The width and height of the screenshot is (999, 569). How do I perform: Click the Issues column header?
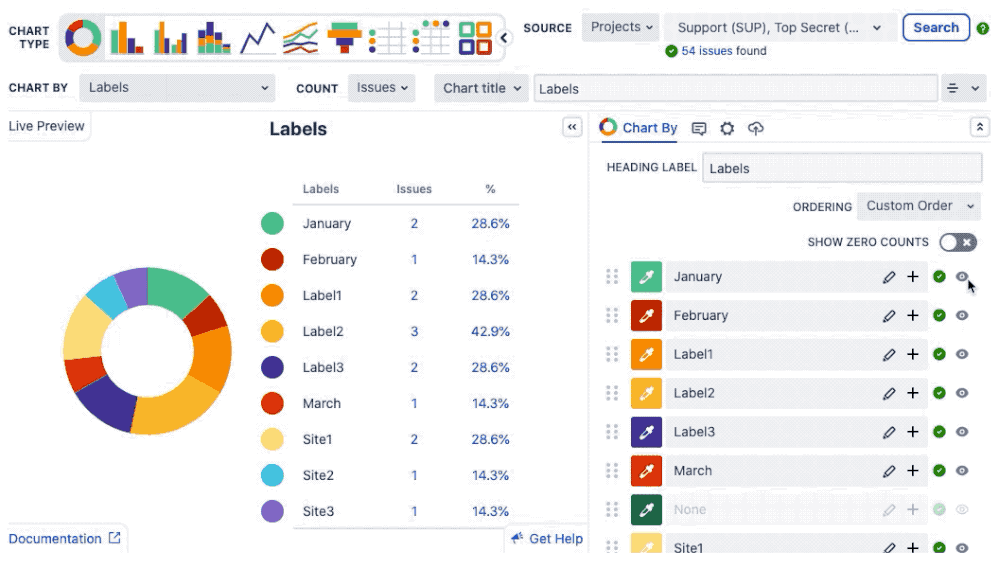coord(414,189)
